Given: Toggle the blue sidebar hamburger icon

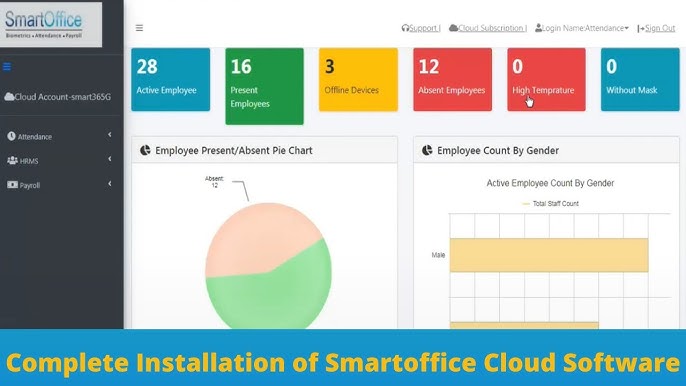Looking at the screenshot, I should [7, 67].
